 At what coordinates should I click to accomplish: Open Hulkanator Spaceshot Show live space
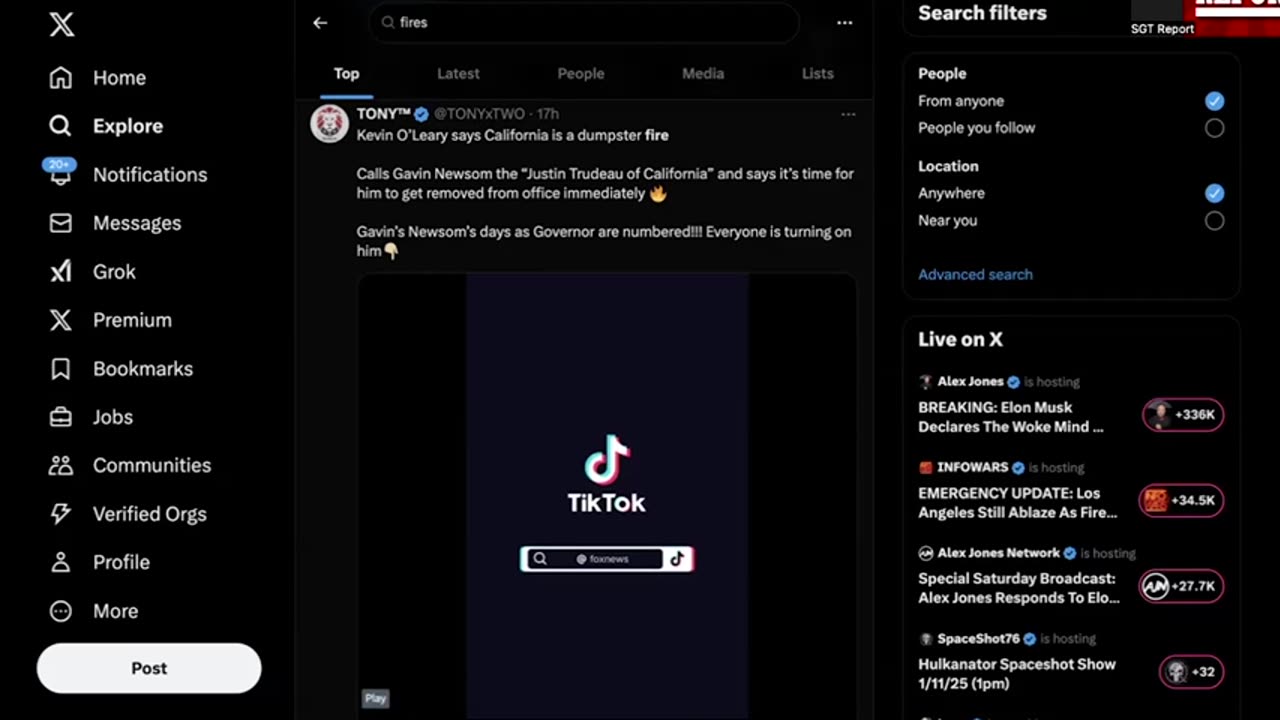1017,674
